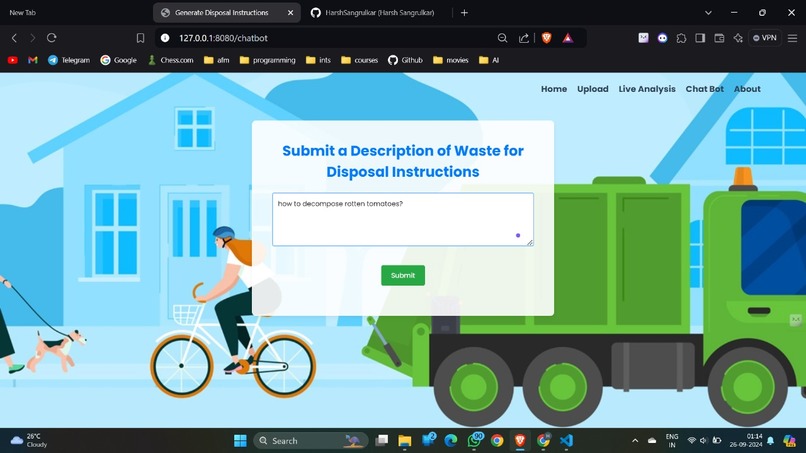Expand the programming bookmarks folder
Image resolution: width=806 pixels, height=453 pixels.
[x=268, y=60]
